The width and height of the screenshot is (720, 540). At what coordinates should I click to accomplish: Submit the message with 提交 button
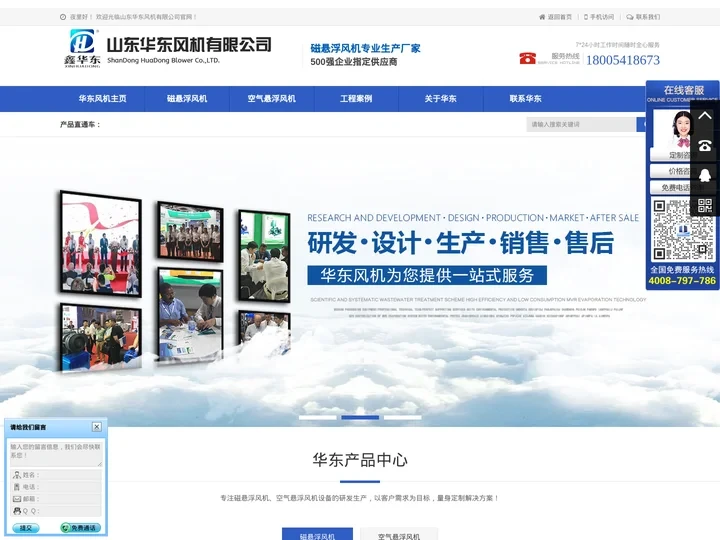(x=26, y=528)
